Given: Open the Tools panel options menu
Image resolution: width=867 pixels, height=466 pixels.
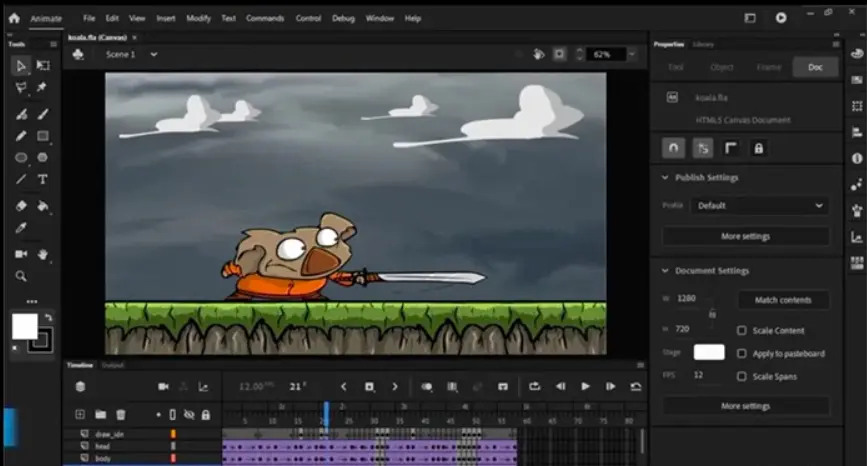Looking at the screenshot, I should 53,44.
